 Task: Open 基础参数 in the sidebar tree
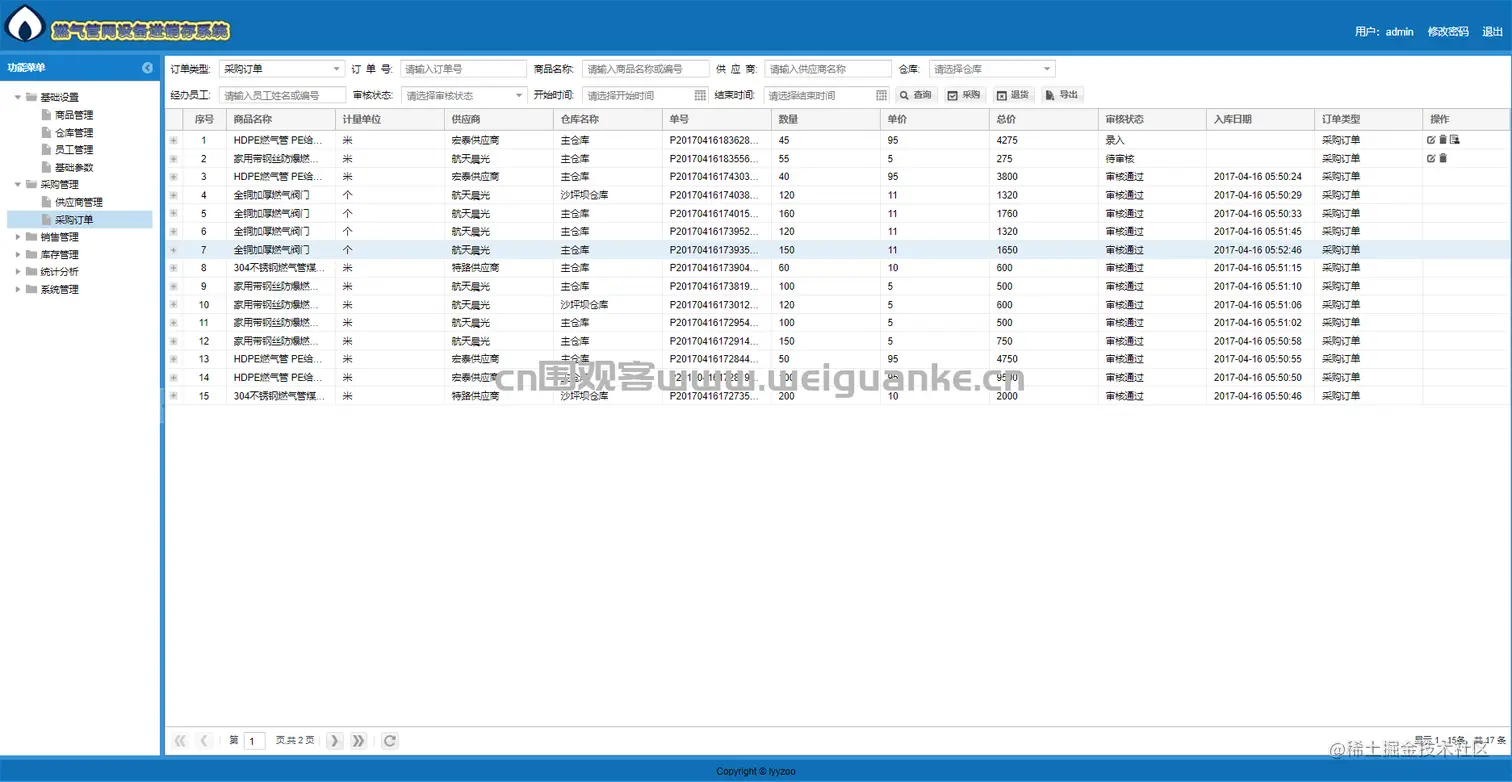pyautogui.click(x=74, y=167)
